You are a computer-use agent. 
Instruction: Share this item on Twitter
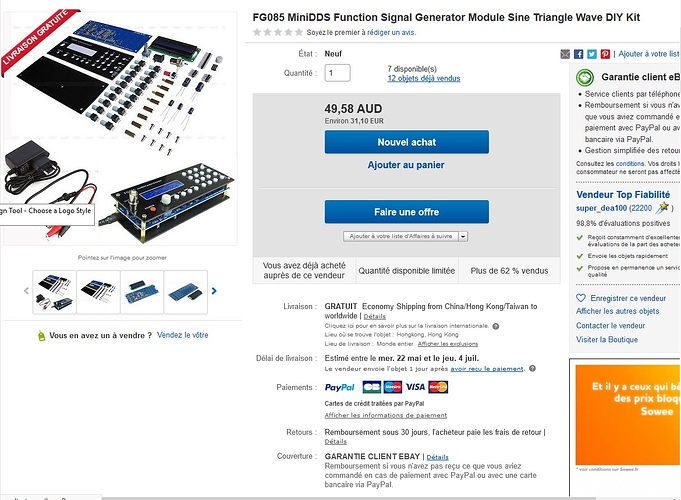pyautogui.click(x=592, y=54)
